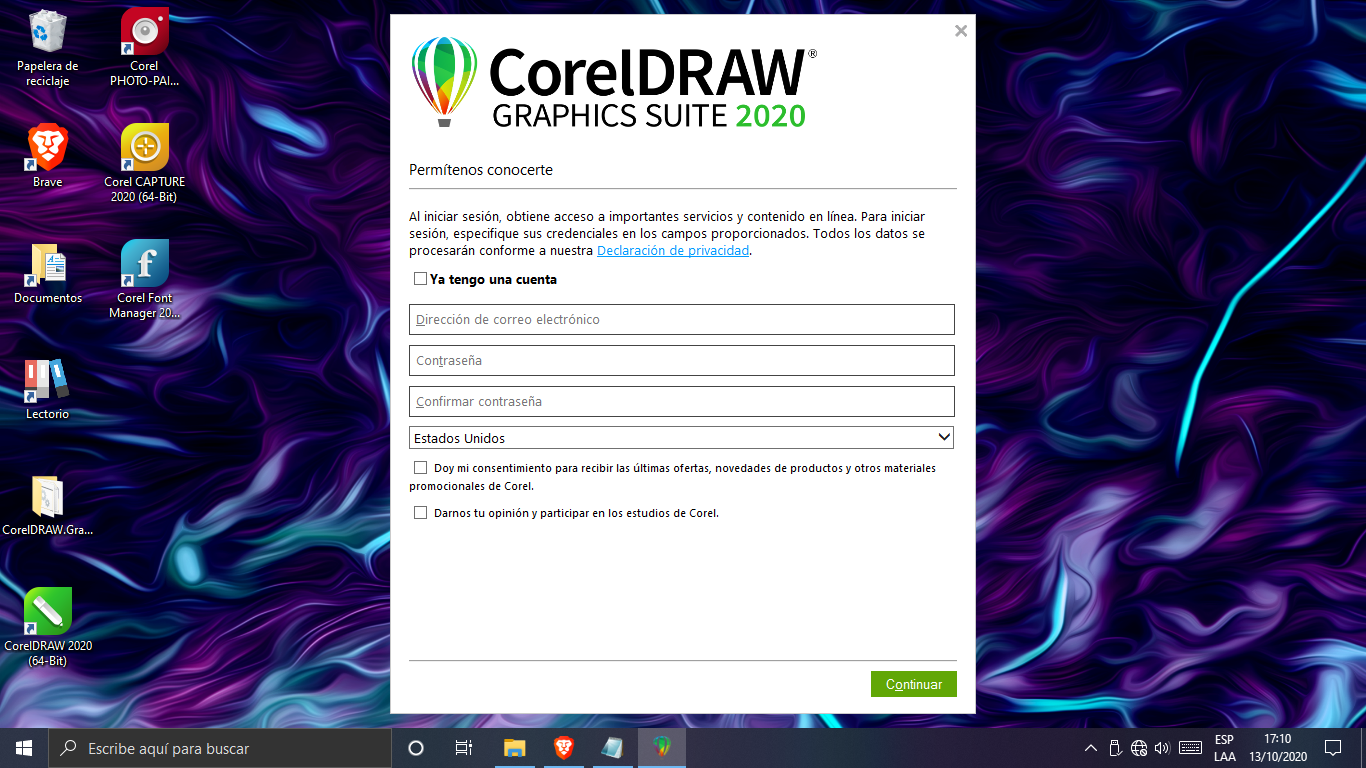The image size is (1366, 768).
Task: Open Task View from the taskbar
Action: coord(464,748)
